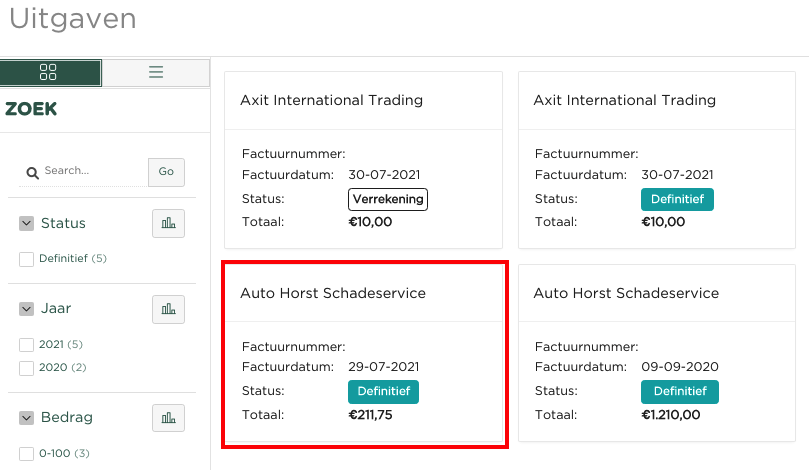Click the Verrekening status badge

(x=387, y=199)
